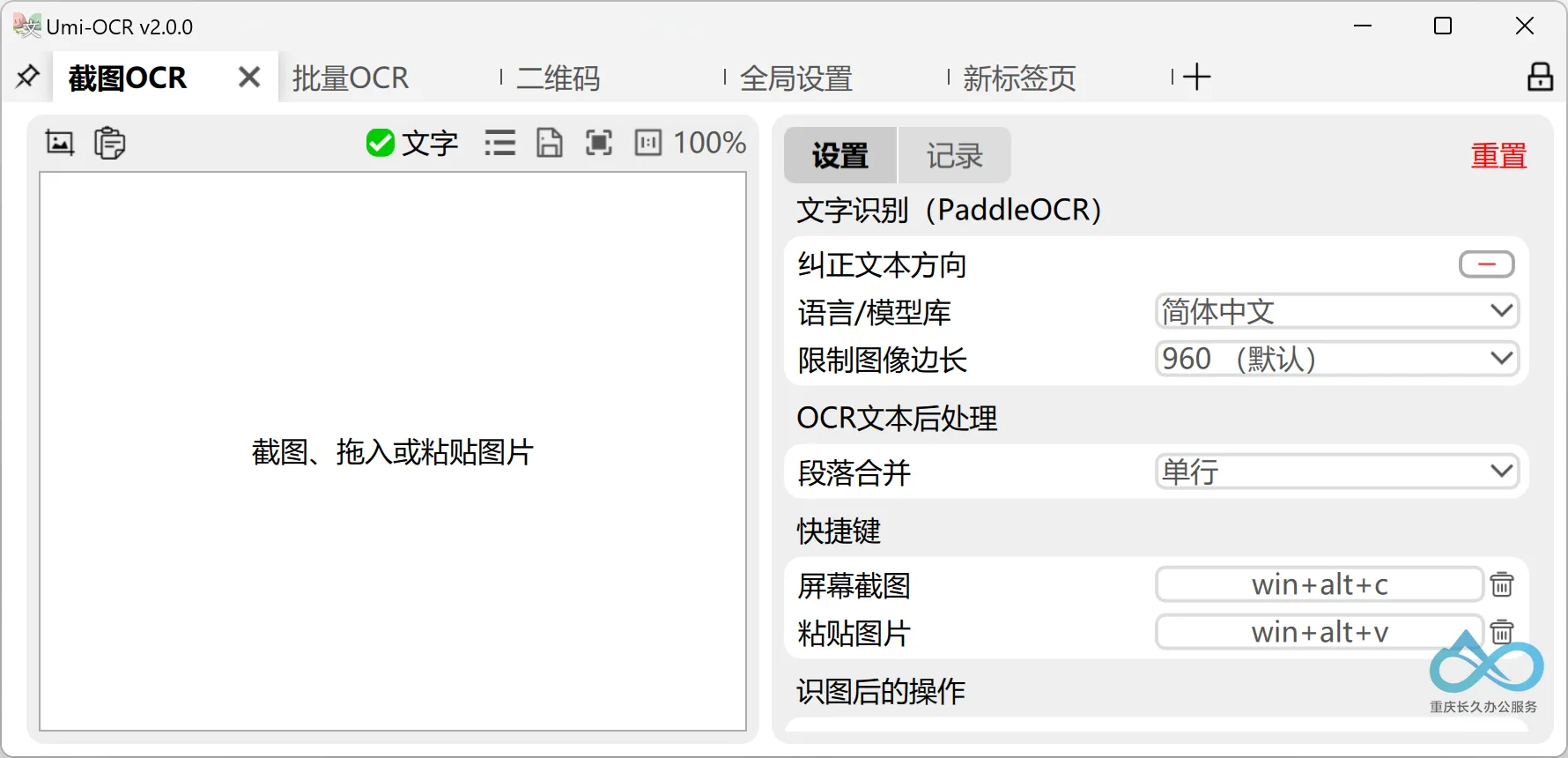
Task: Delete the 粘贴图片 hotkey with trash icon
Action: click(x=1502, y=632)
